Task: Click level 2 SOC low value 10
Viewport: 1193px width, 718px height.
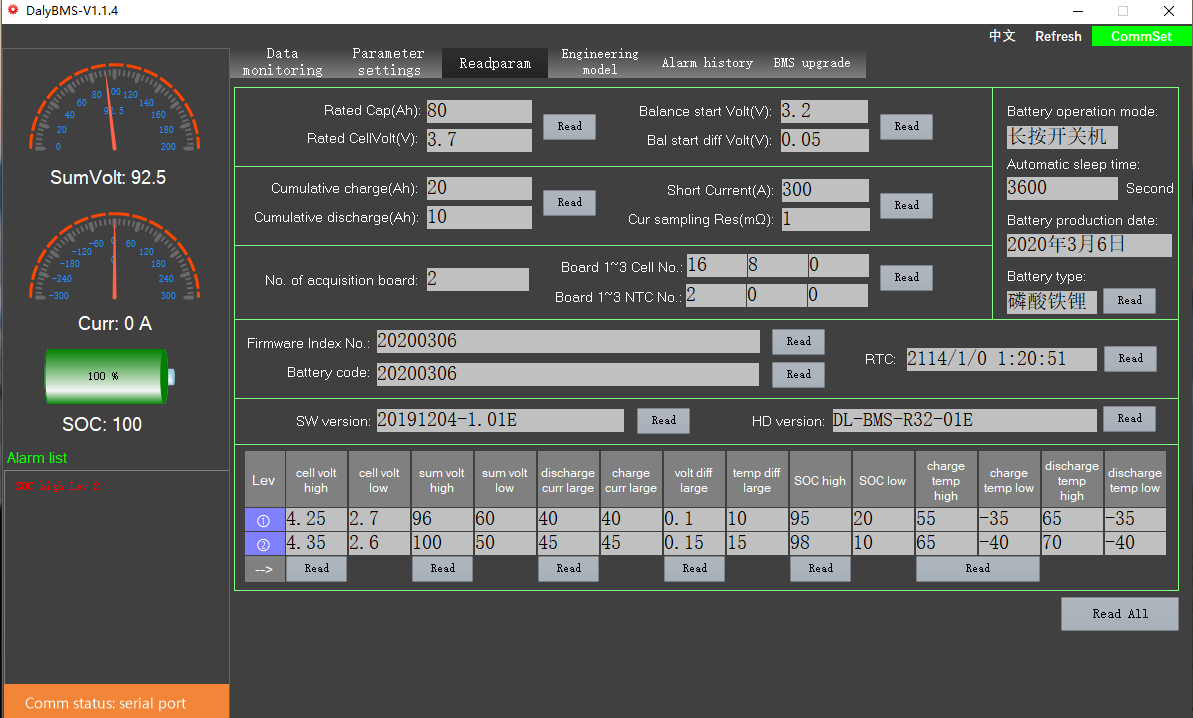Action: tap(883, 543)
